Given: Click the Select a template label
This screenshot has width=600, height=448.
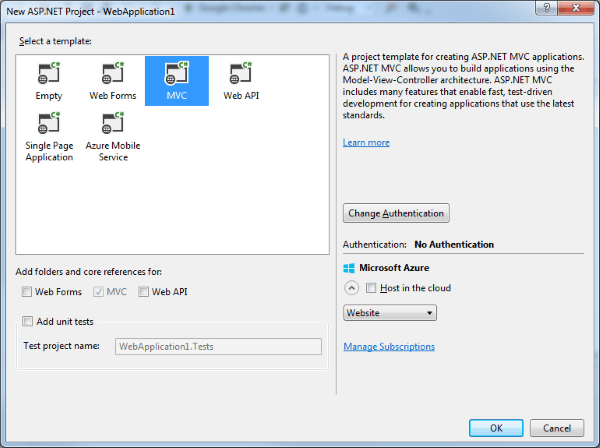Looking at the screenshot, I should click(55, 41).
